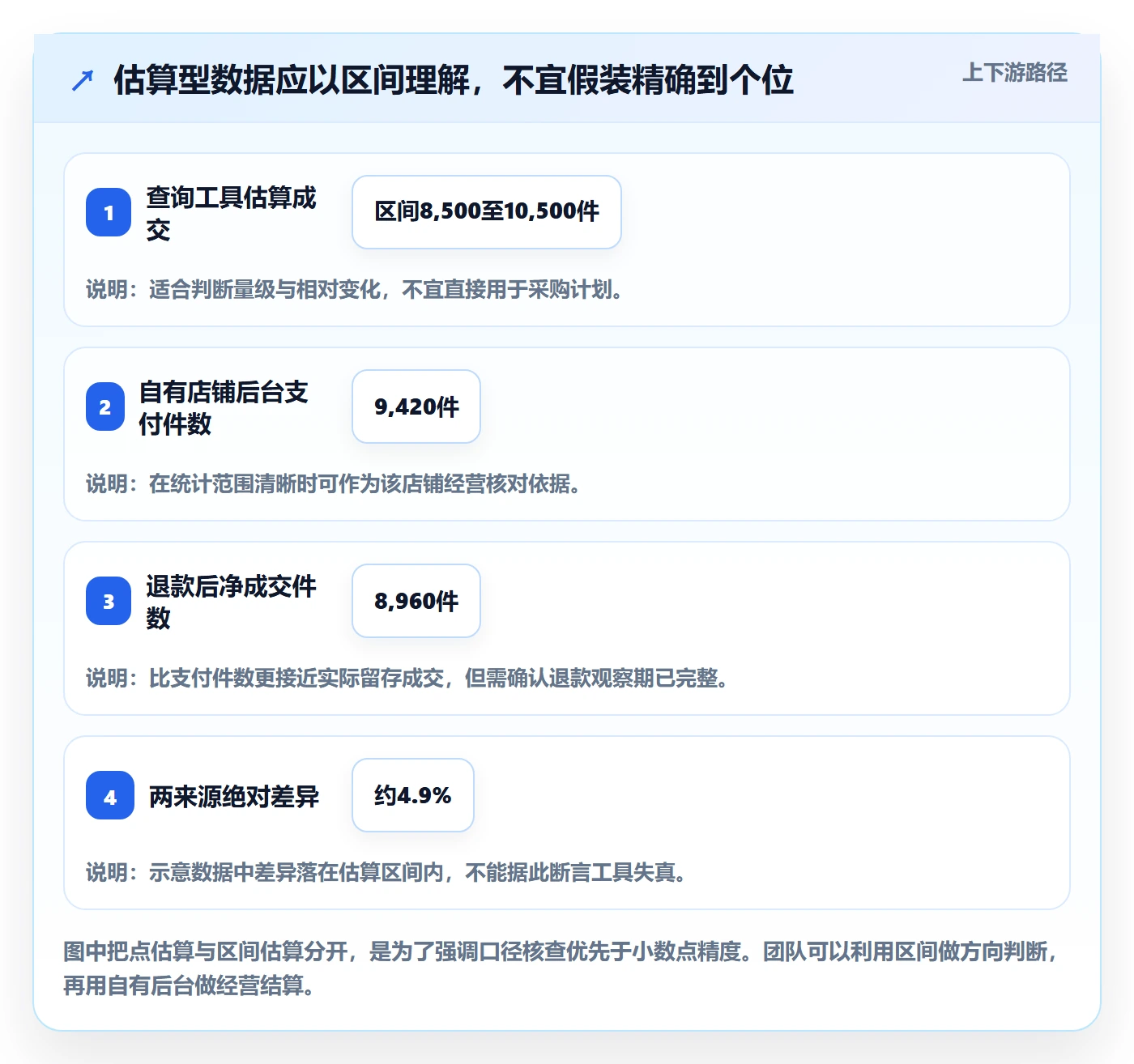The image size is (1134, 1064).
Task: Select the note about 不宜直接用于采购计划
Action: (x=355, y=290)
